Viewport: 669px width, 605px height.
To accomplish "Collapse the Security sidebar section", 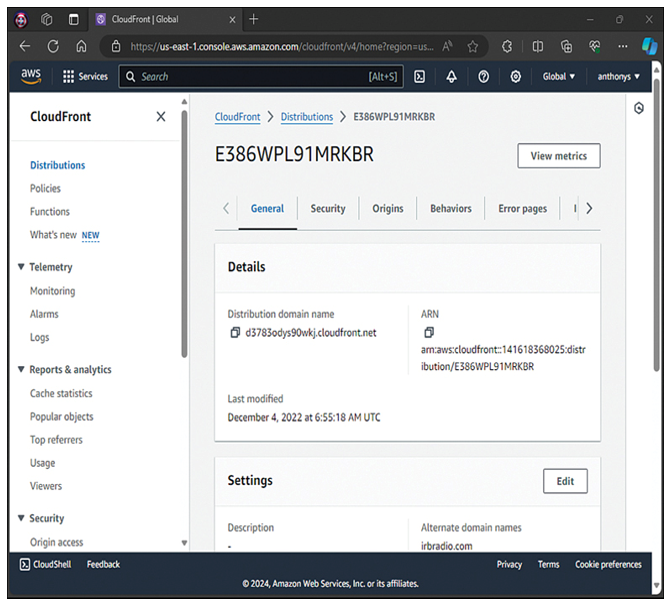I will [21, 518].
